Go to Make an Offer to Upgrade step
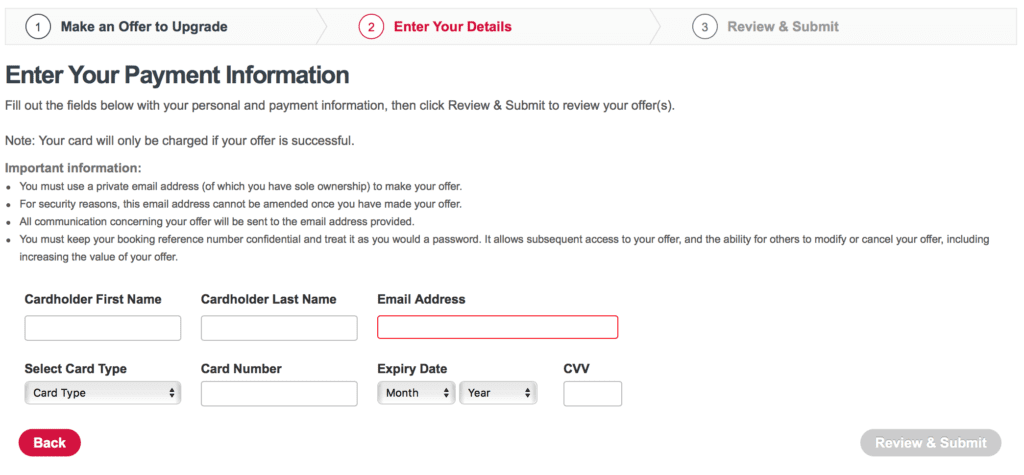Image resolution: width=1024 pixels, height=475 pixels. click(x=143, y=27)
